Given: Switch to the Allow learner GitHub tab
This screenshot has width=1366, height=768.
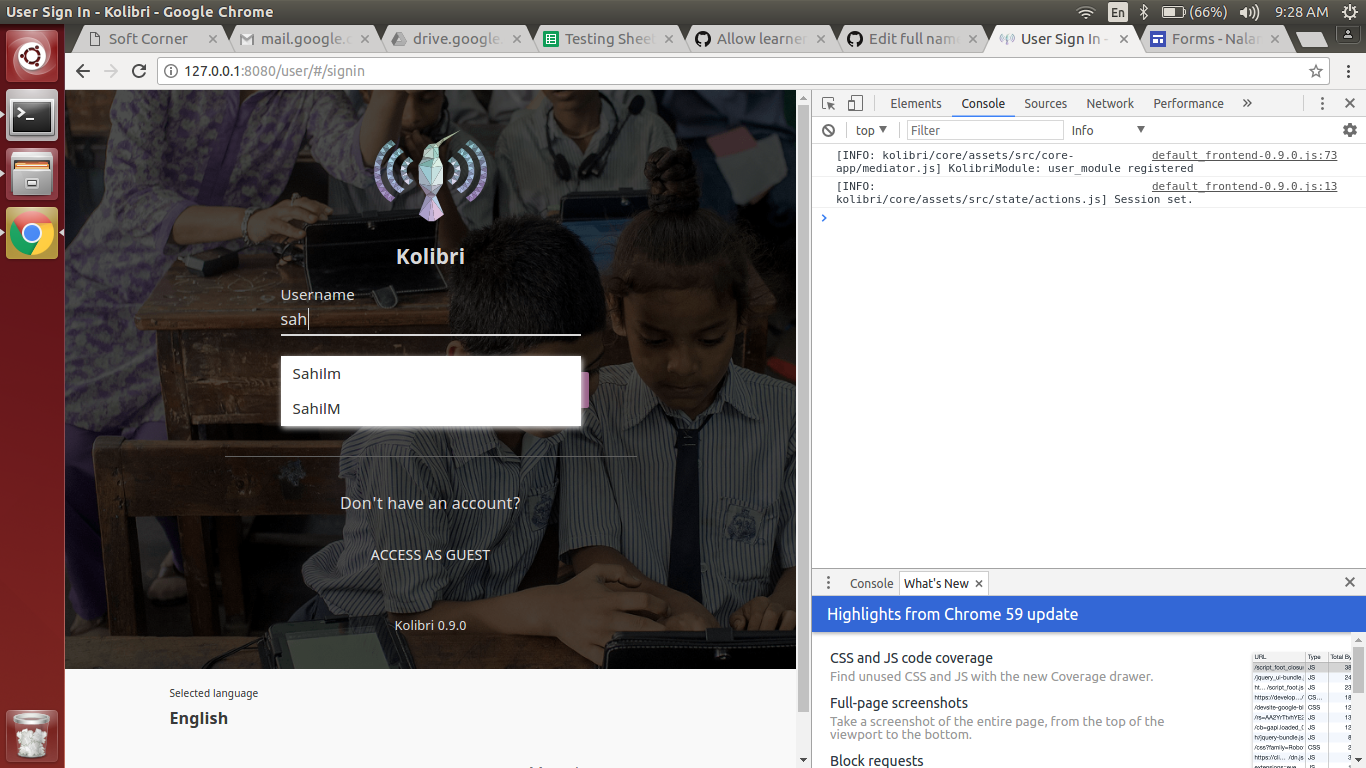Looking at the screenshot, I should click(761, 39).
